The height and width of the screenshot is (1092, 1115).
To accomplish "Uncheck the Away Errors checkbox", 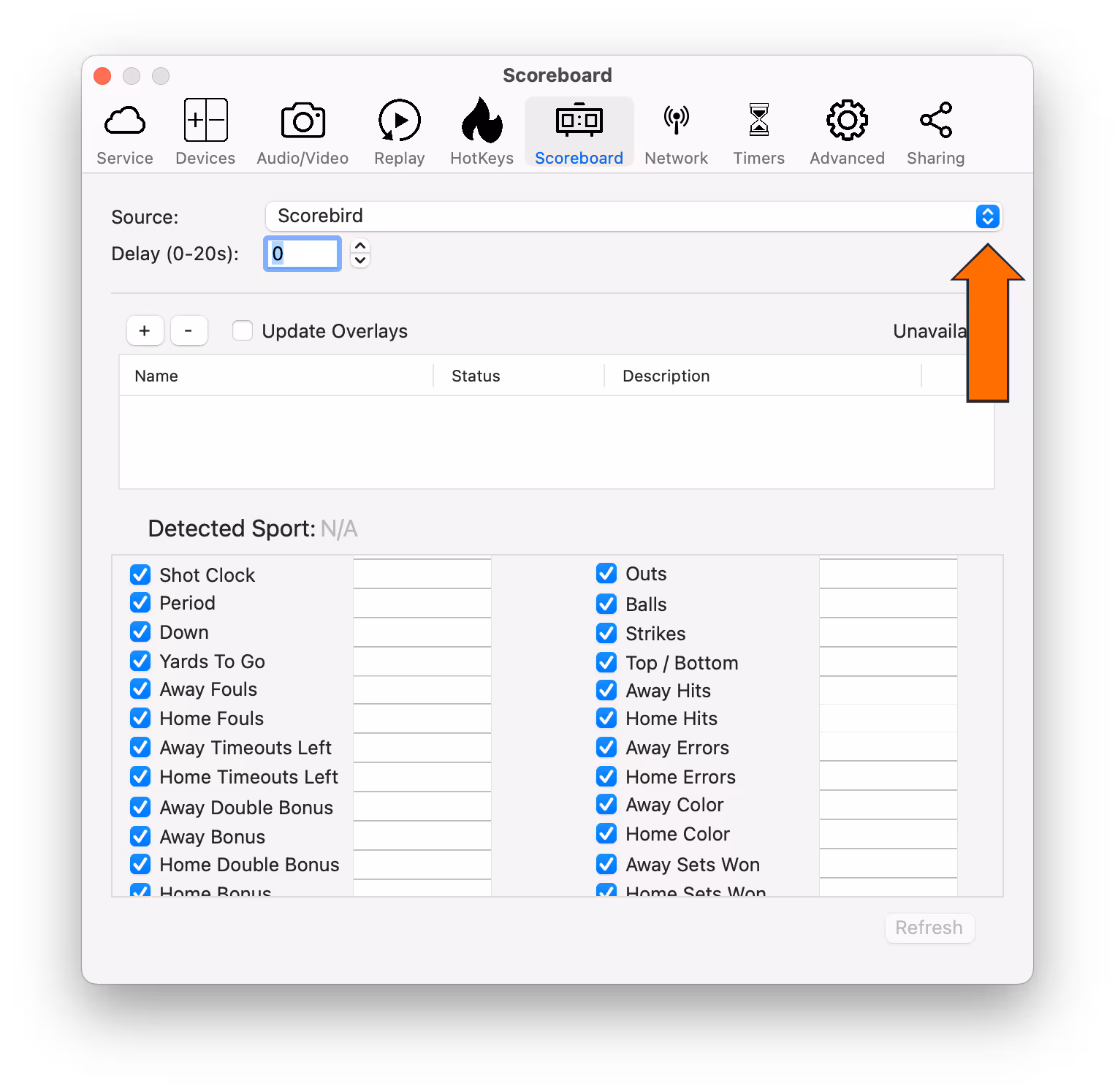I will coord(606,747).
